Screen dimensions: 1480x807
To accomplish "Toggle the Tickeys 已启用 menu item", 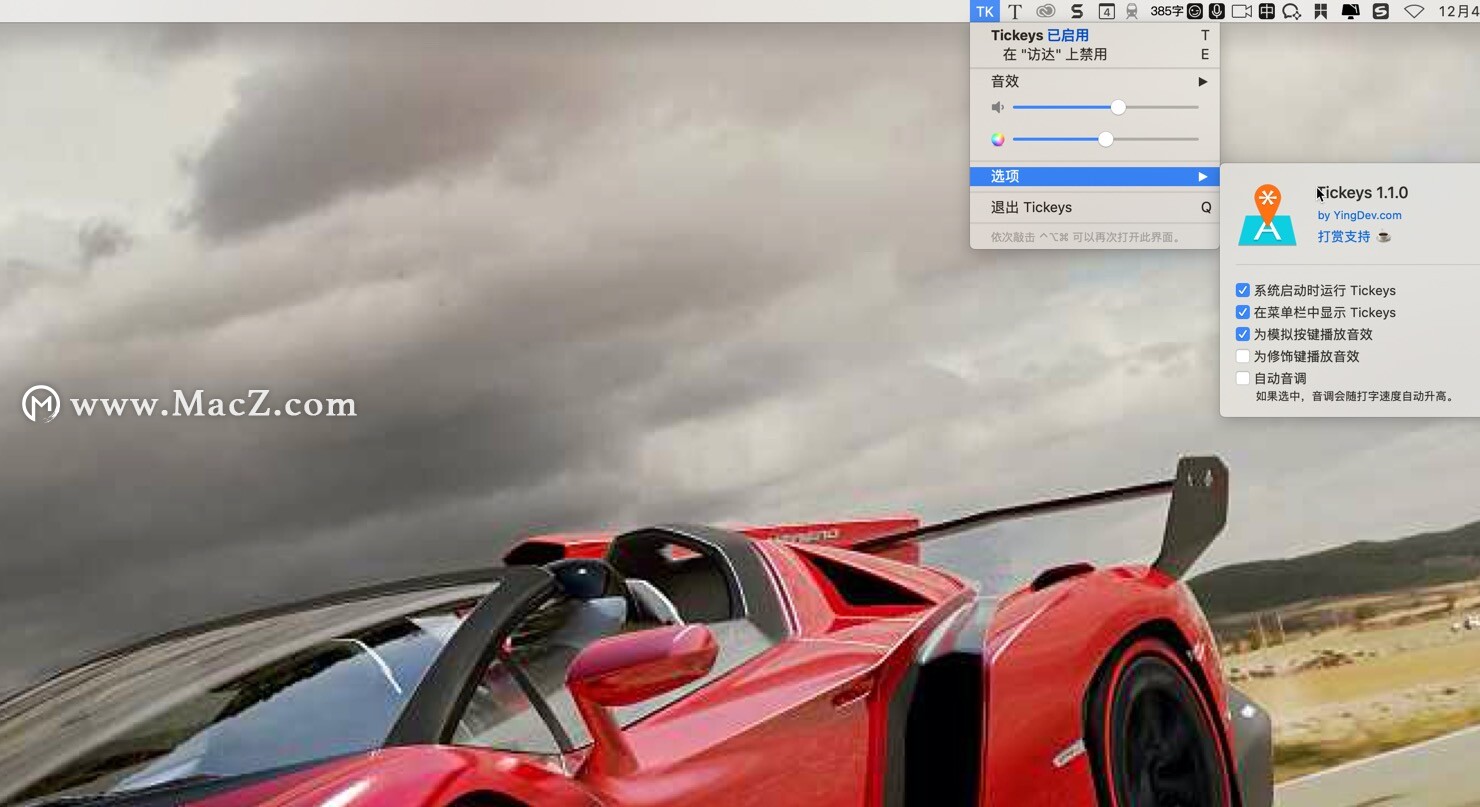I will (x=1094, y=35).
